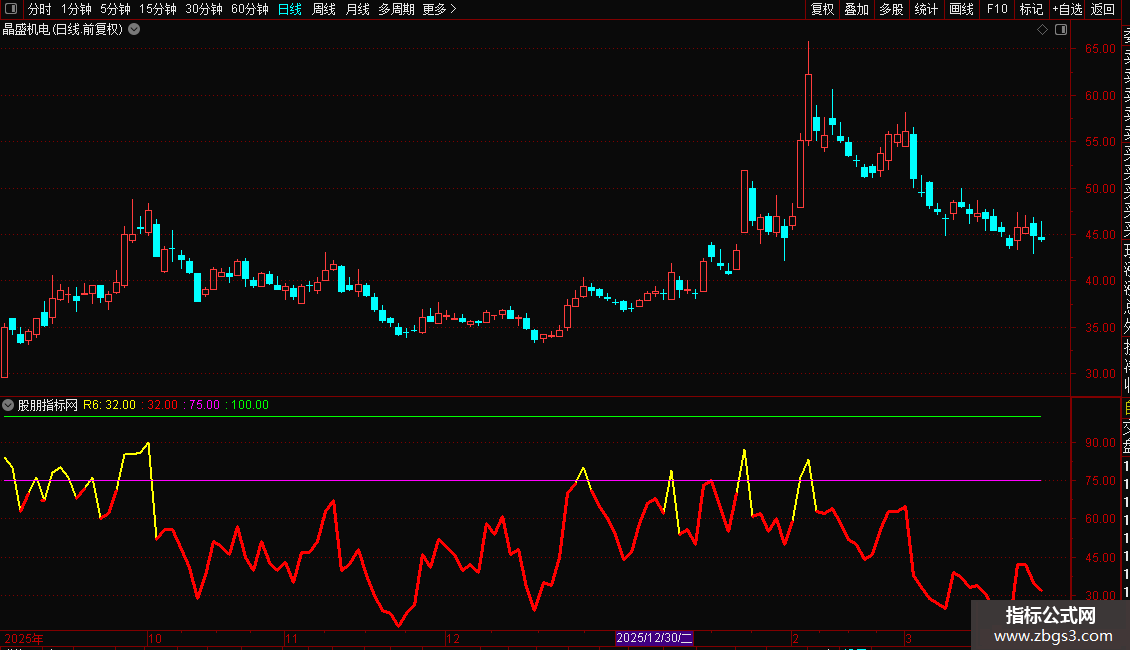Select the 60分钟 period tab
Viewport: 1130px width, 650px height.
[249, 9]
